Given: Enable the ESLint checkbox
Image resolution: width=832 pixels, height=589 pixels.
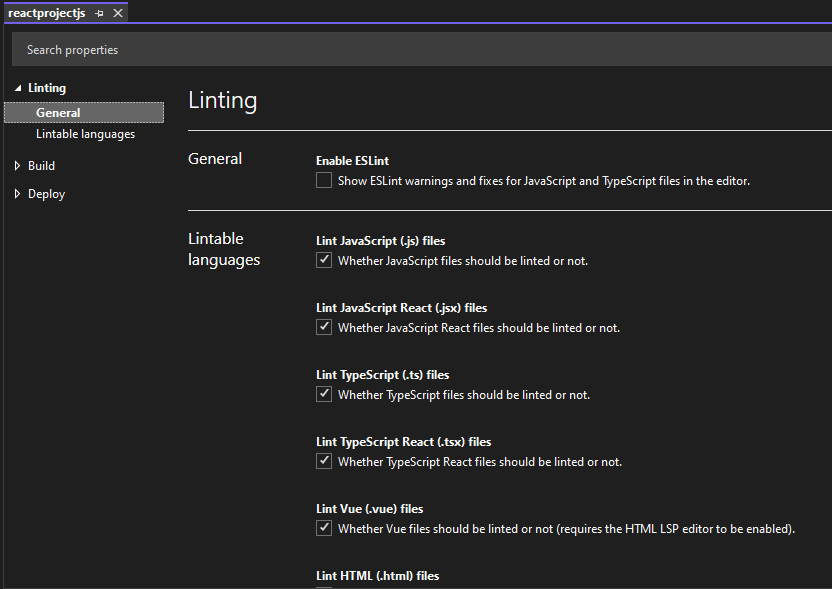Looking at the screenshot, I should (323, 180).
